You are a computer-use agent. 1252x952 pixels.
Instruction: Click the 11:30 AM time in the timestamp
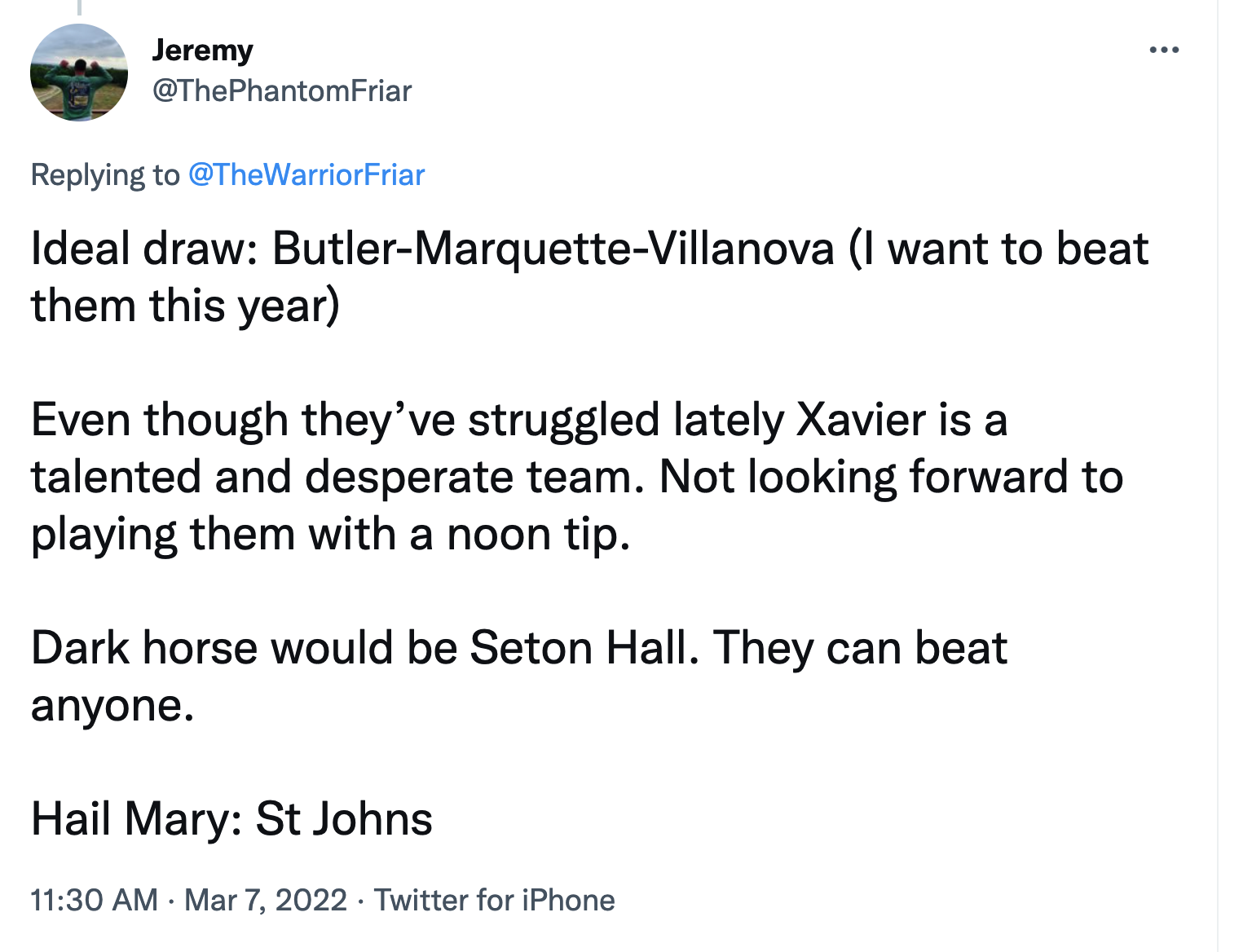pyautogui.click(x=94, y=901)
